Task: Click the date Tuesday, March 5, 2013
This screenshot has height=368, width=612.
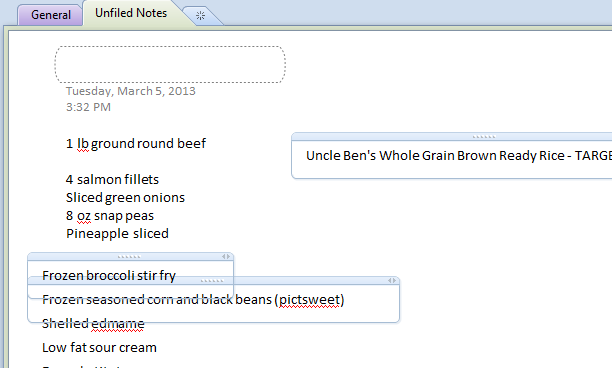Action: 131,91
